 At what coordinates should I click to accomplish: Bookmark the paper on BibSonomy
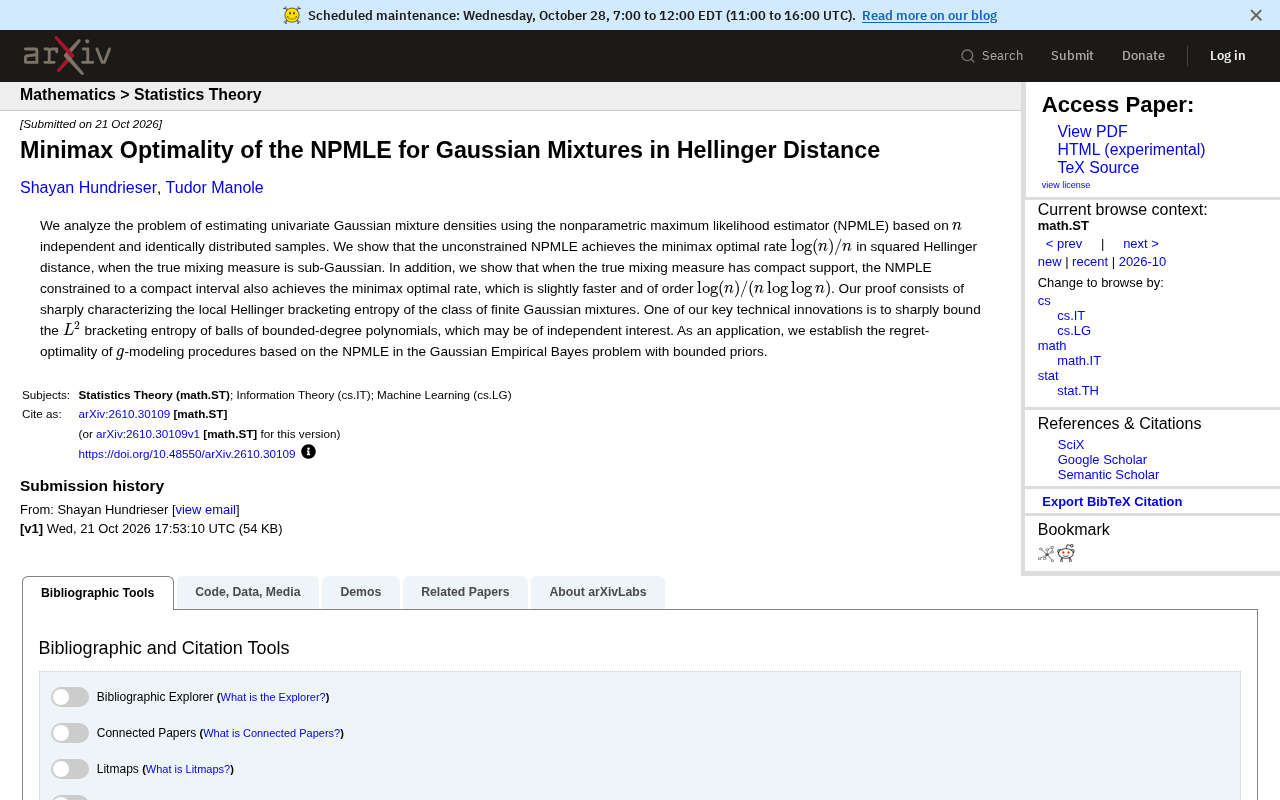[1046, 554]
